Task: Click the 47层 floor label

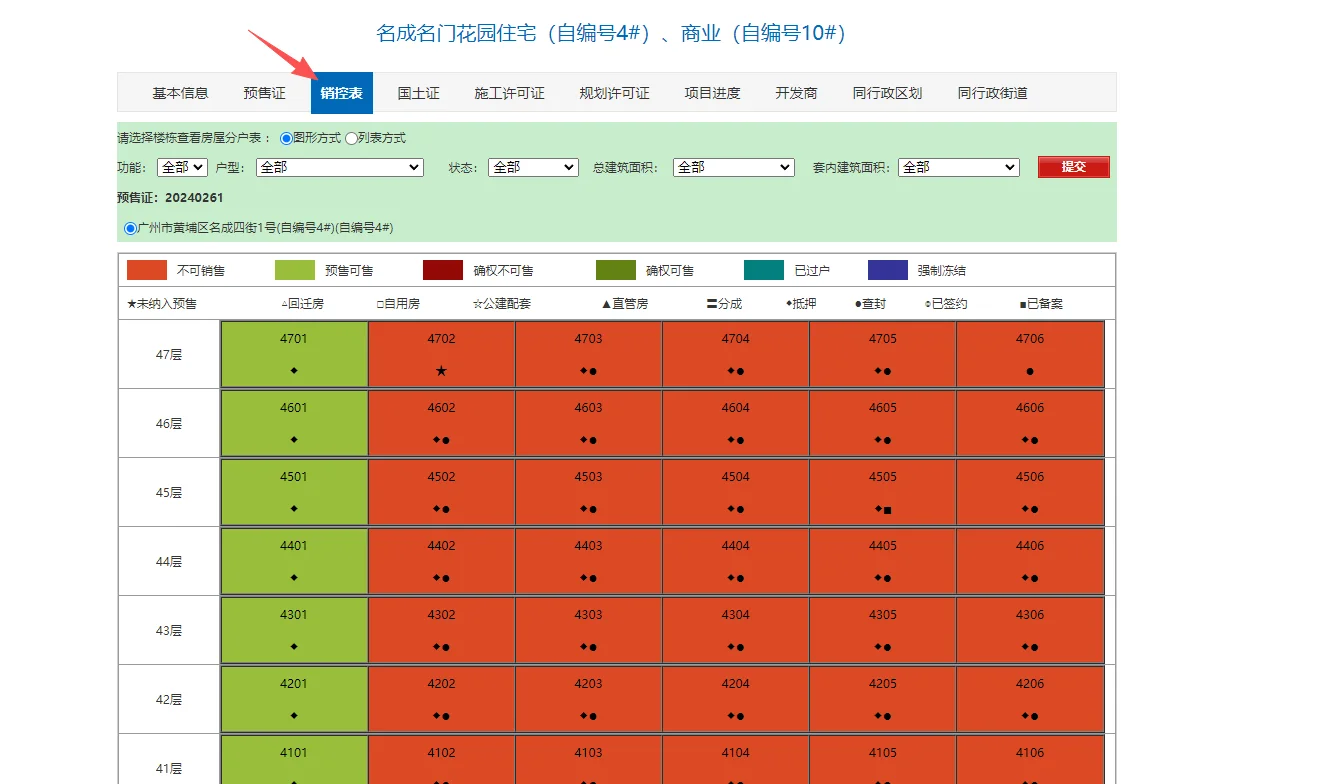Action: 169,355
